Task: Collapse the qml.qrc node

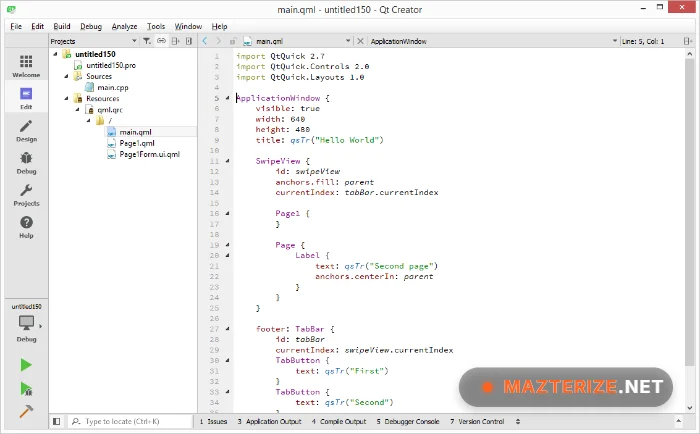Action: pos(78,109)
